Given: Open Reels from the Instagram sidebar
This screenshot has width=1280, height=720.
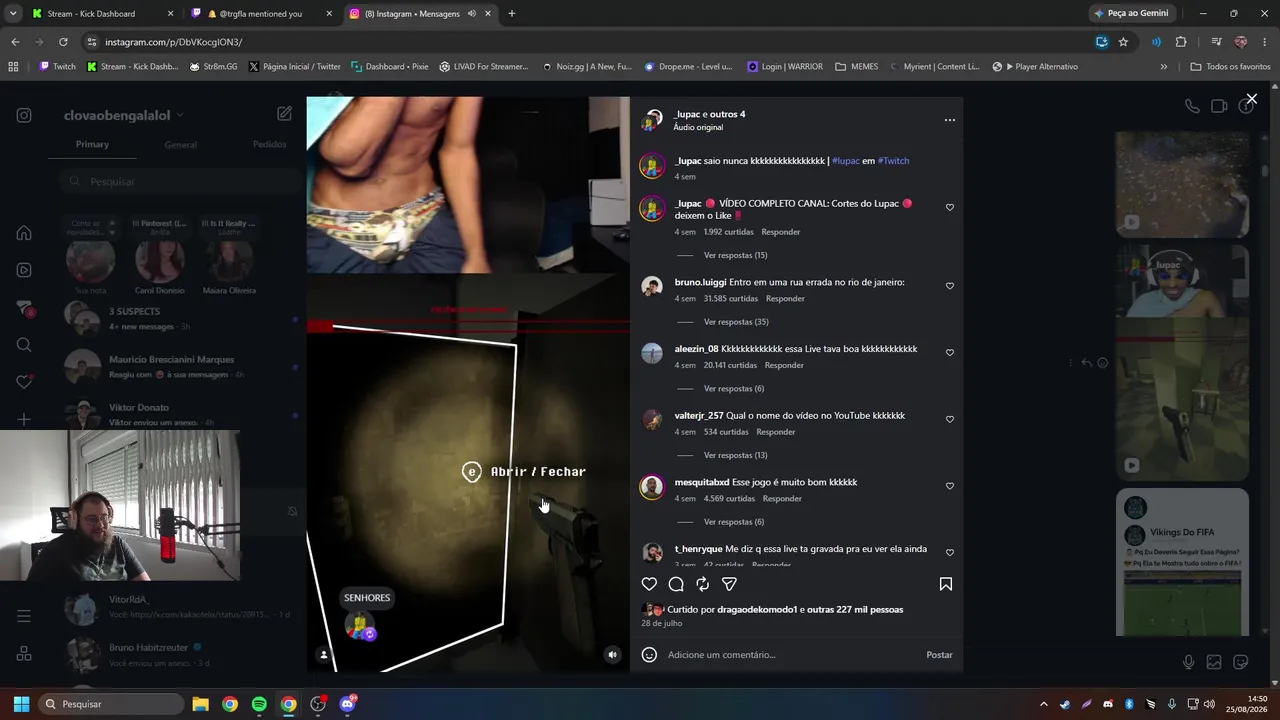Looking at the screenshot, I should (24, 270).
